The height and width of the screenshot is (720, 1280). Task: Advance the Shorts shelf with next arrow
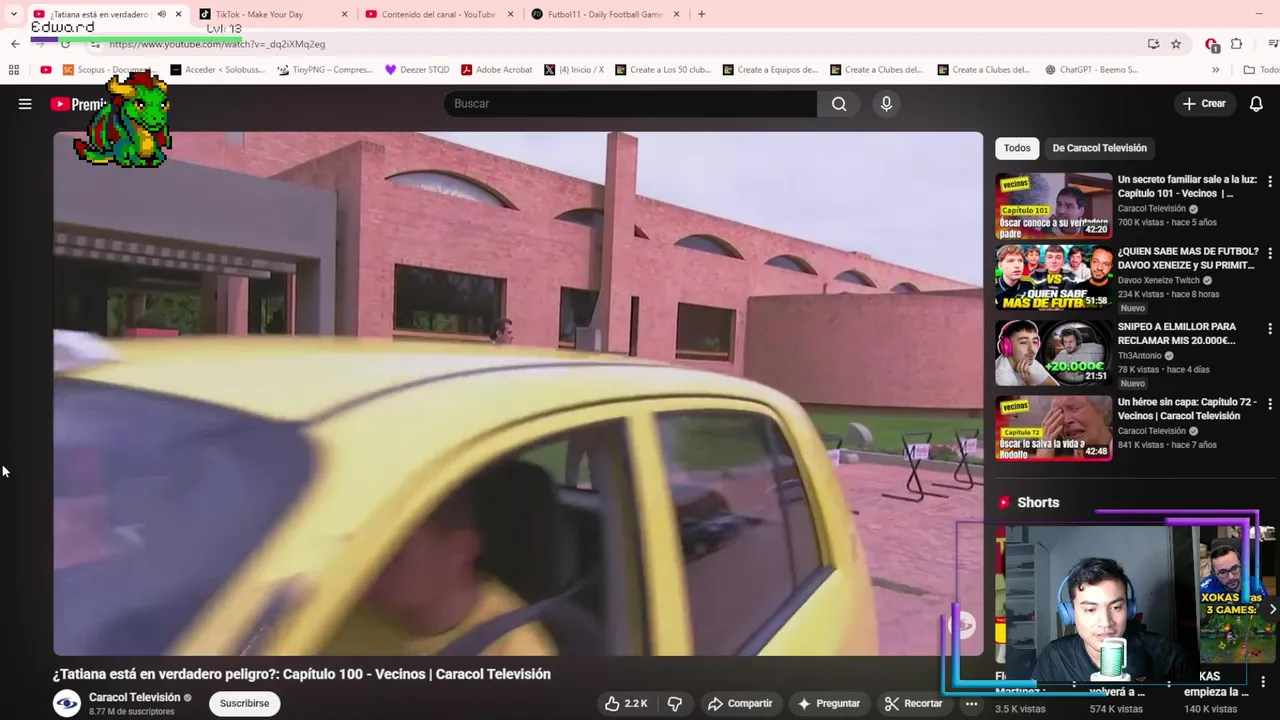[x=1272, y=609]
